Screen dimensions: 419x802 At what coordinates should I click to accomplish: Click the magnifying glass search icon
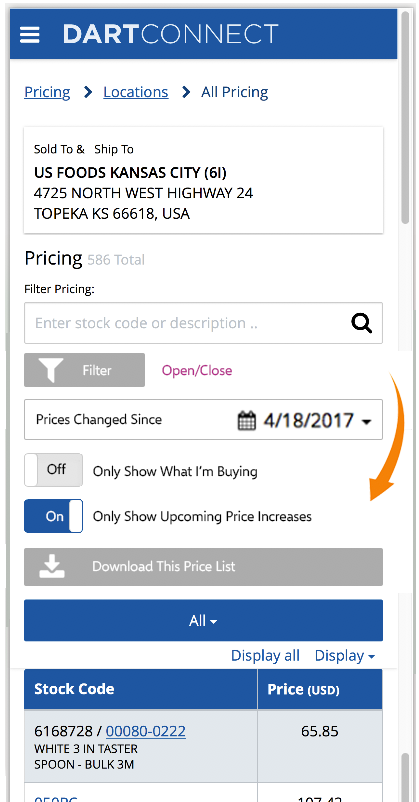tap(361, 323)
